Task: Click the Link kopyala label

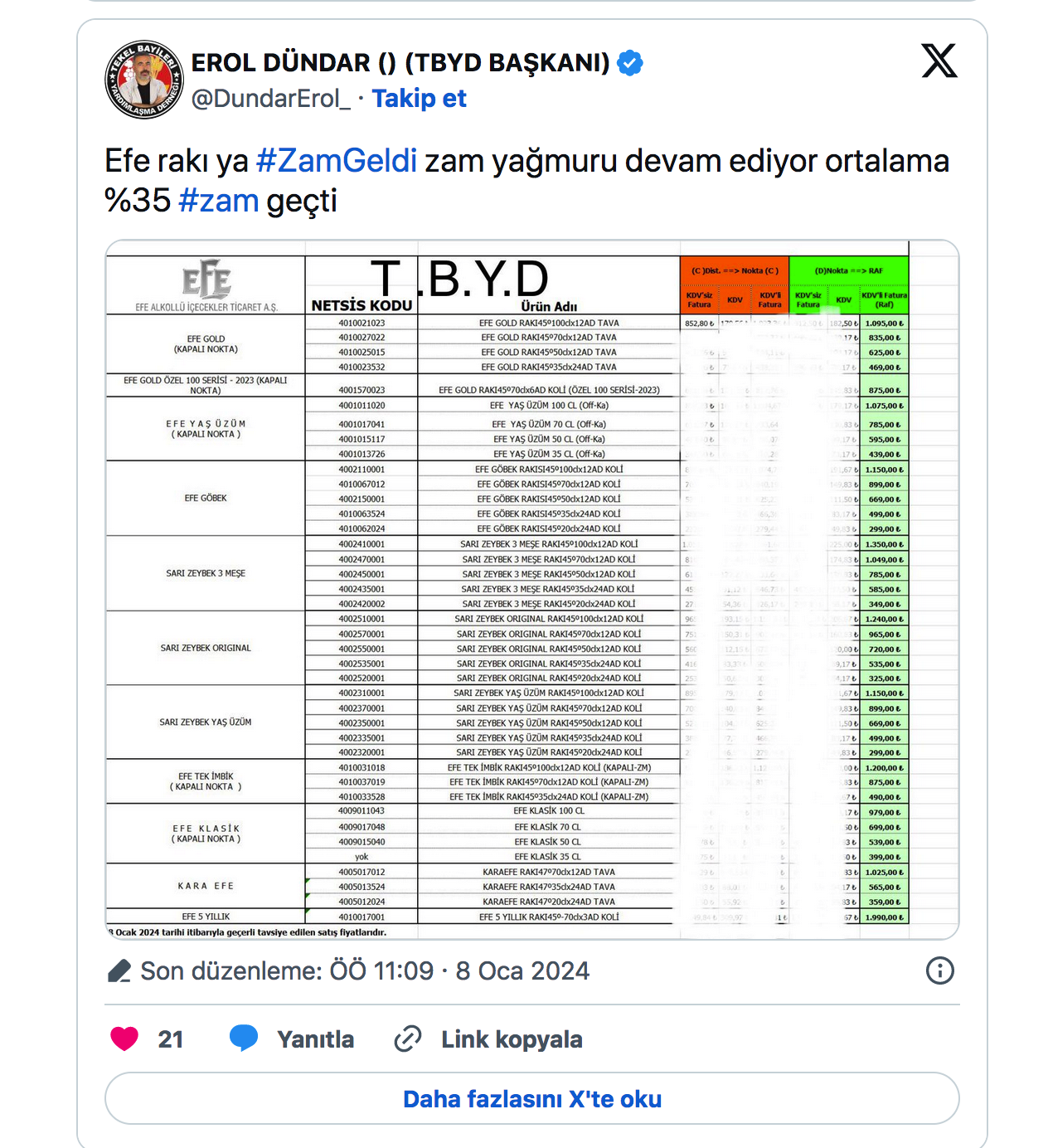Action: point(512,1039)
